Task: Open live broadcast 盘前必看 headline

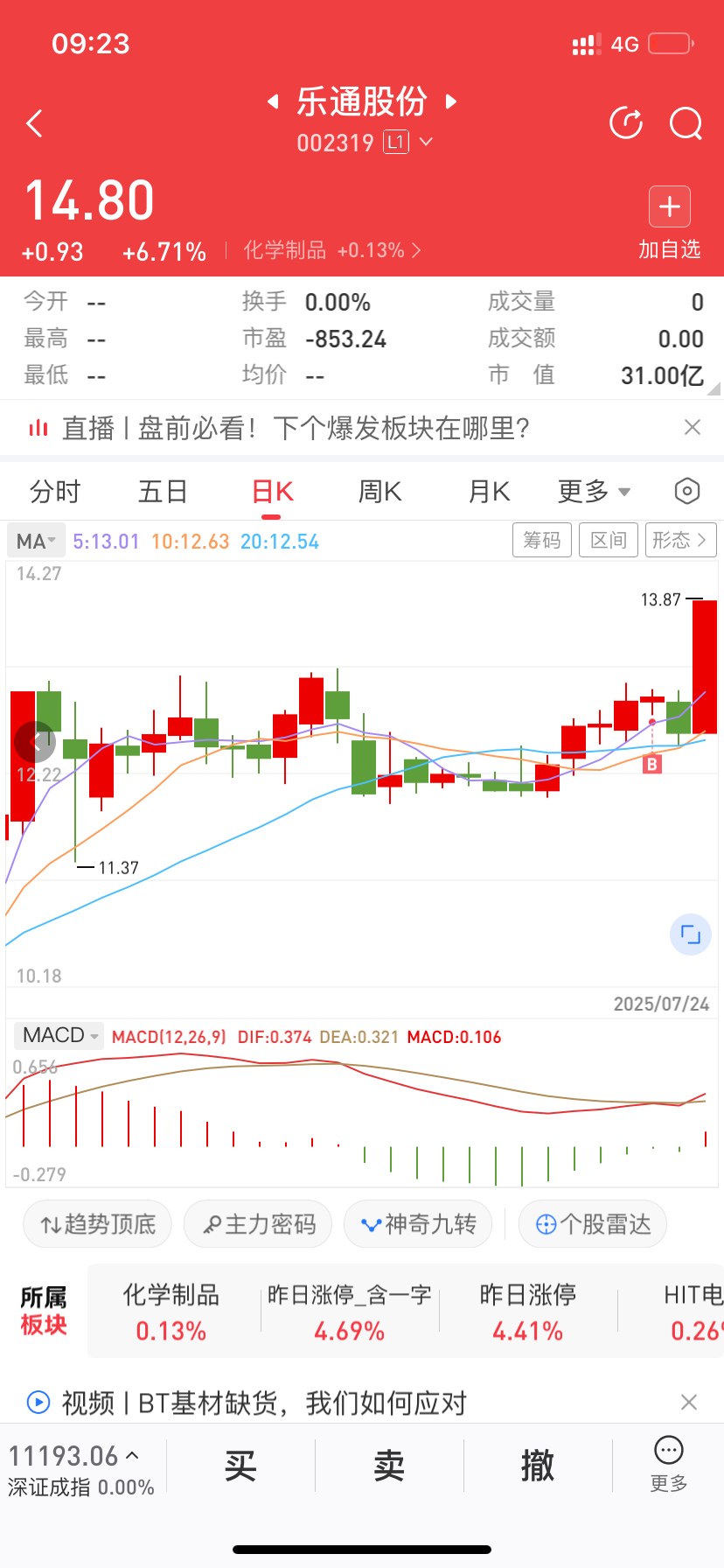Action: click(296, 428)
